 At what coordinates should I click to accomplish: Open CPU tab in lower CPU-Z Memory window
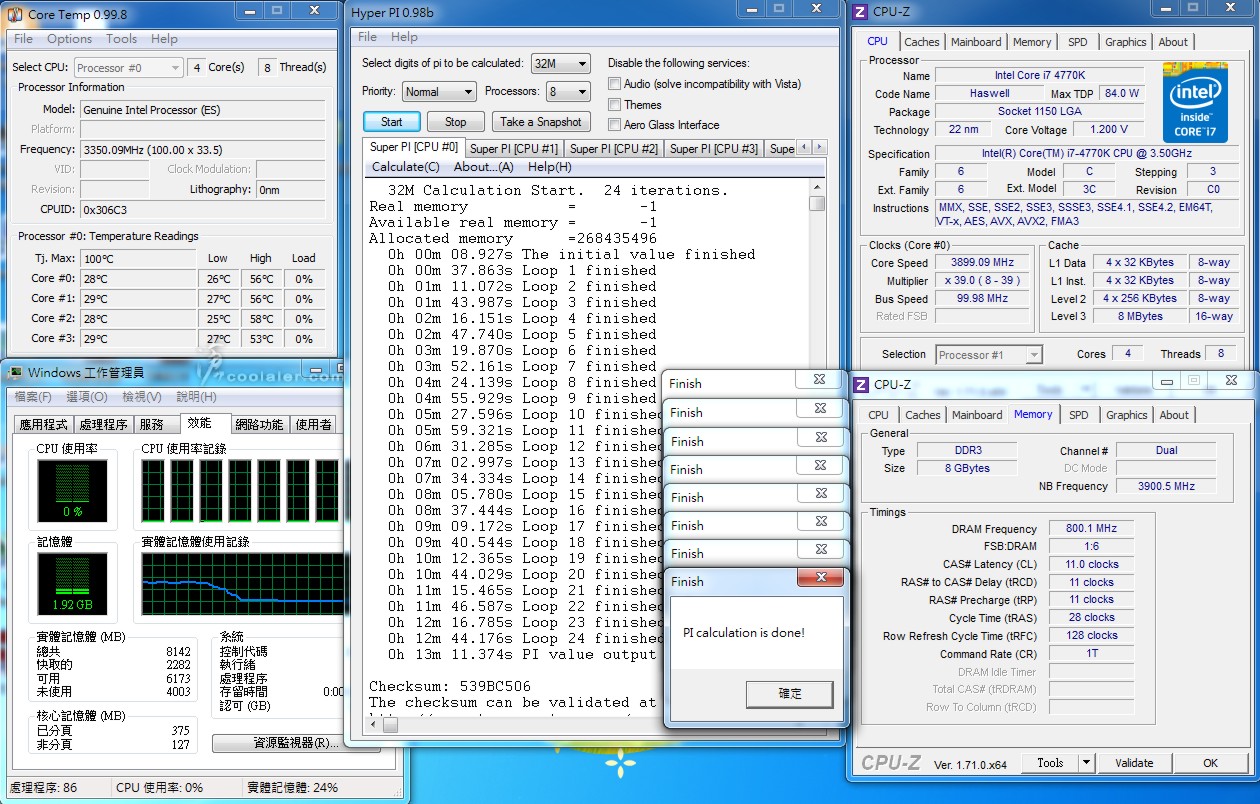(x=878, y=415)
